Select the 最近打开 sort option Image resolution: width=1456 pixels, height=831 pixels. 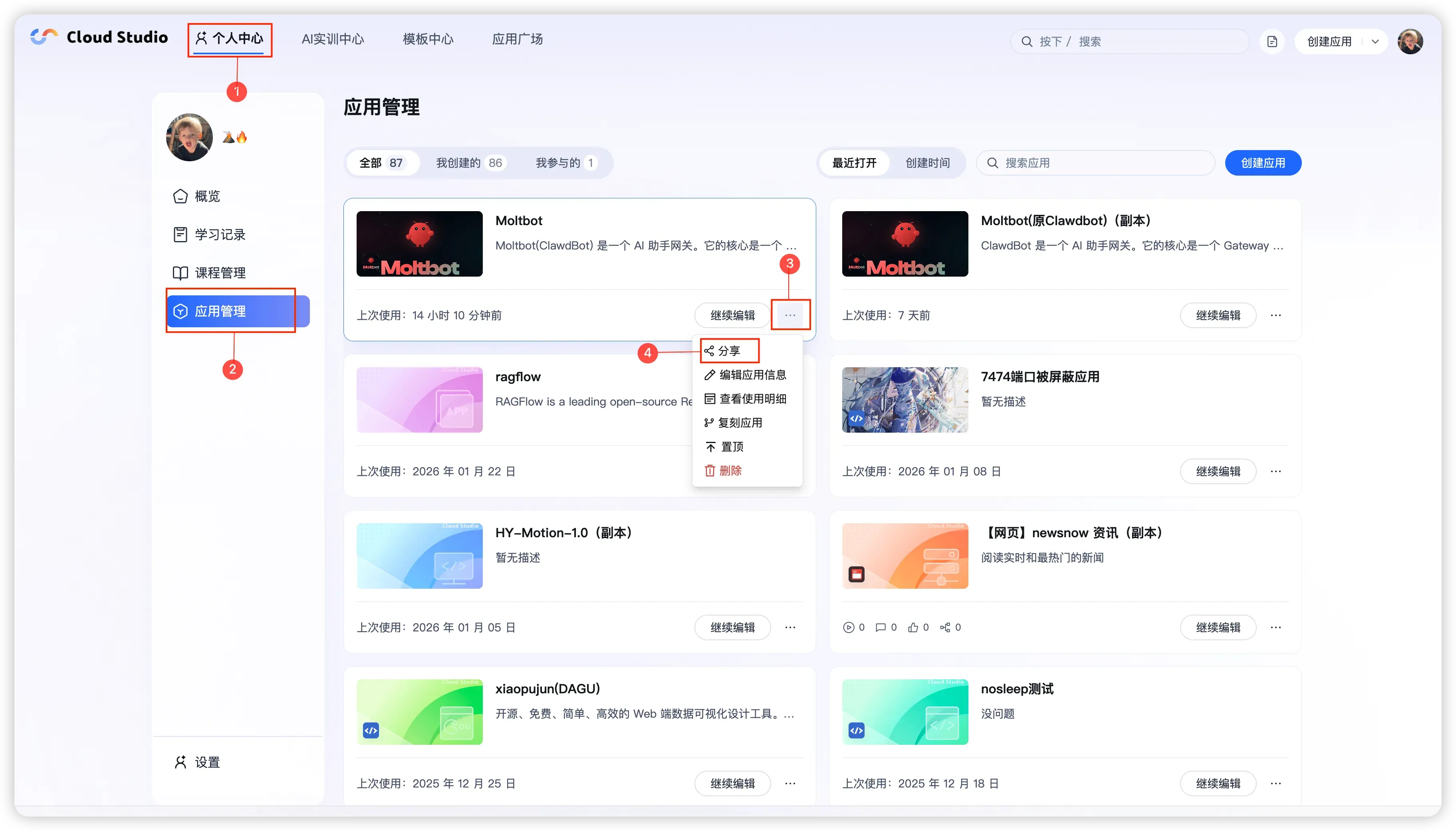(x=854, y=163)
